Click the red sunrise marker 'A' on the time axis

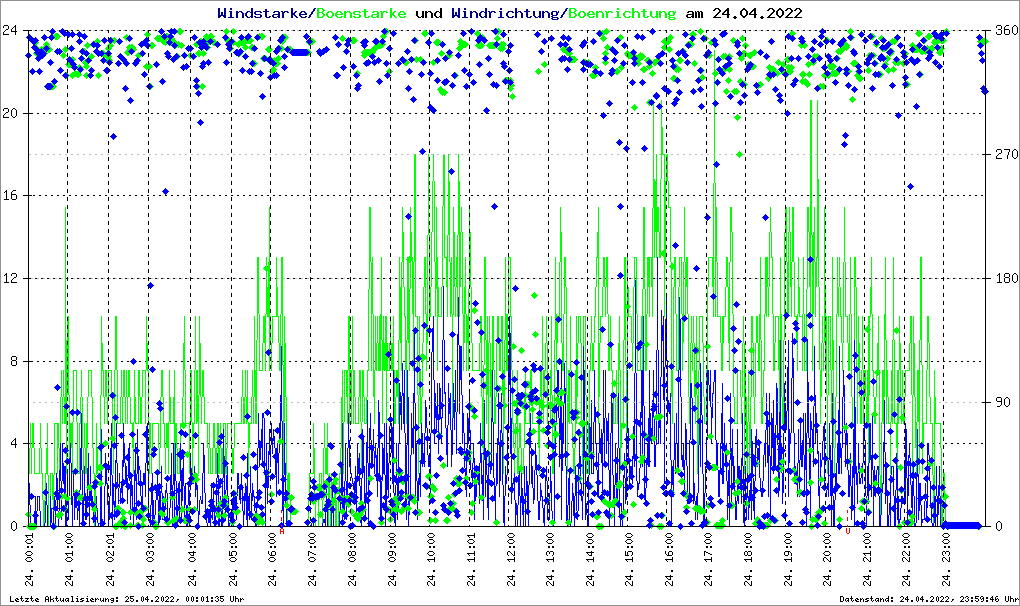(282, 532)
